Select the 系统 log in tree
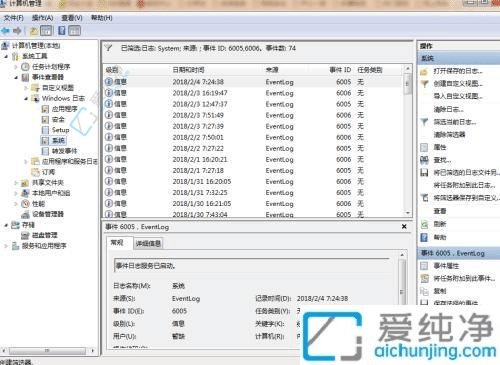The width and height of the screenshot is (500, 365). (x=58, y=140)
